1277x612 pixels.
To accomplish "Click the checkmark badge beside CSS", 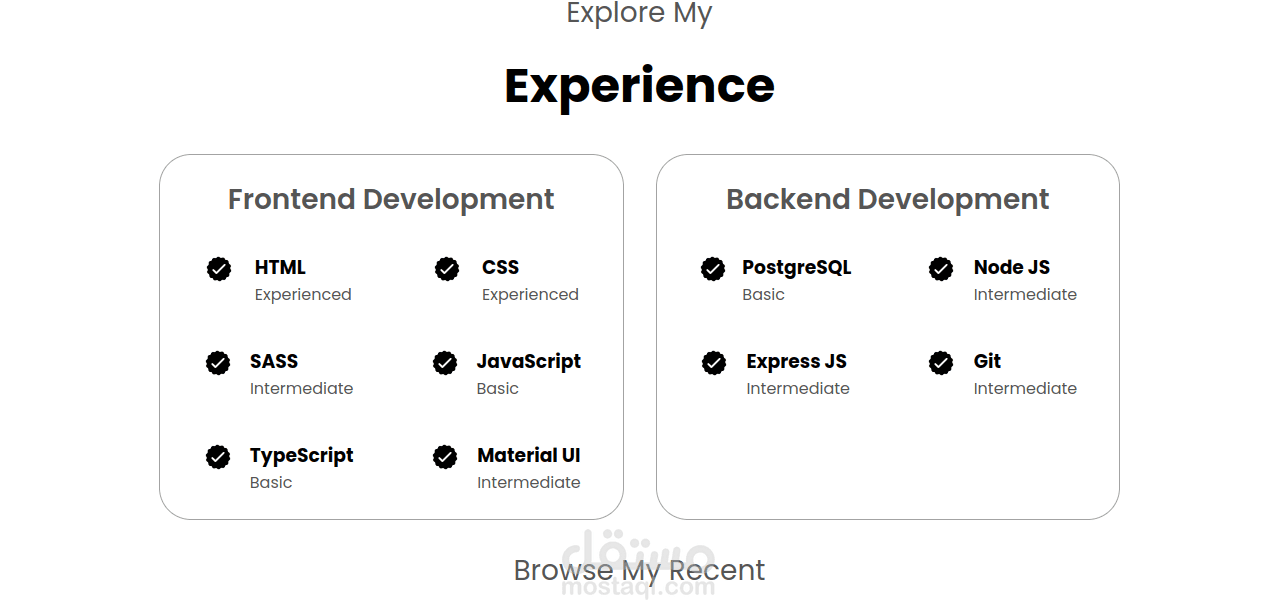I will [447, 269].
